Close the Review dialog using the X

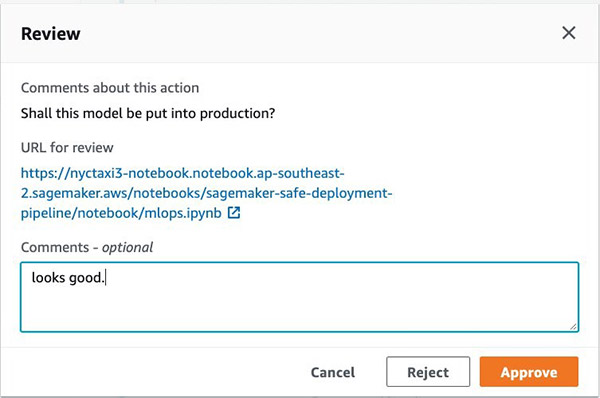[x=569, y=33]
